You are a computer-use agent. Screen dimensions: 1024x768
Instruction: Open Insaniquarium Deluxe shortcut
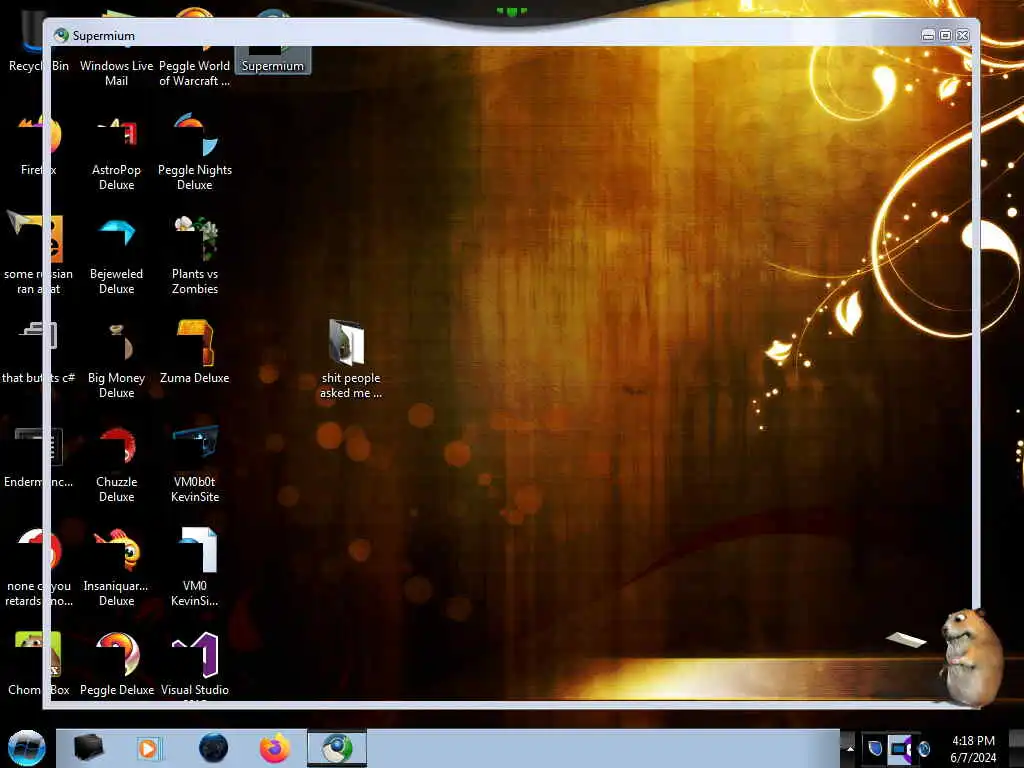click(116, 568)
